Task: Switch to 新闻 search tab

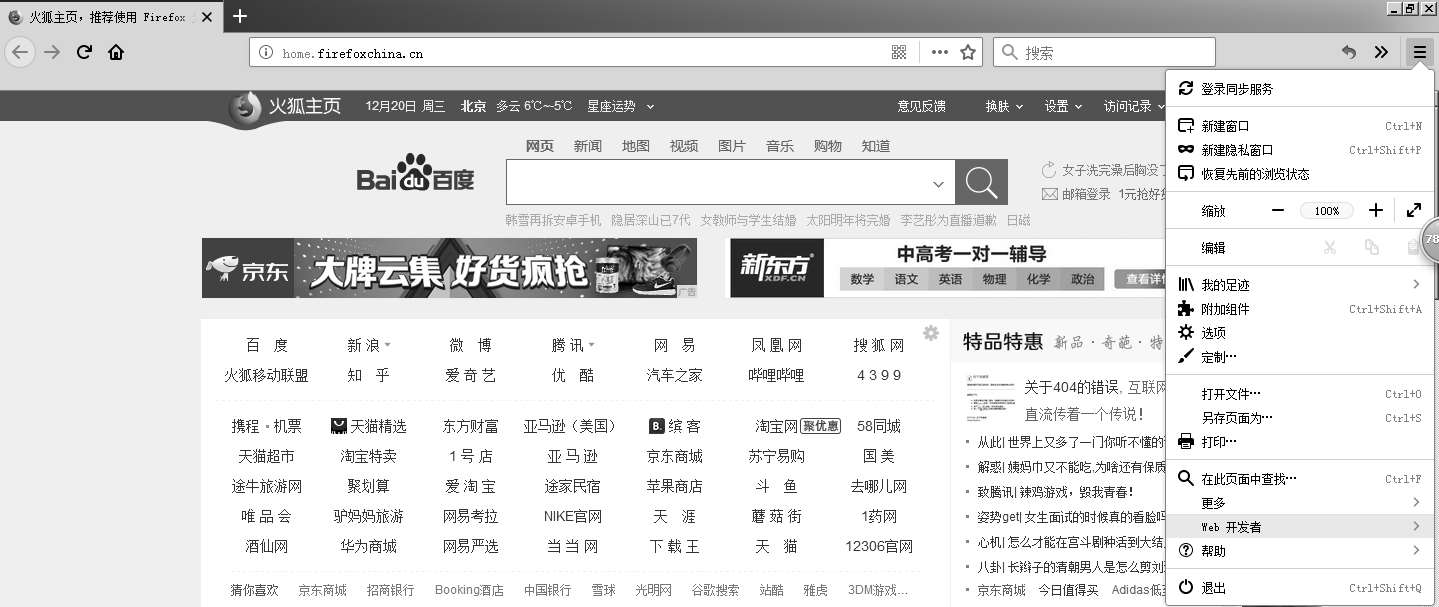Action: (x=588, y=146)
